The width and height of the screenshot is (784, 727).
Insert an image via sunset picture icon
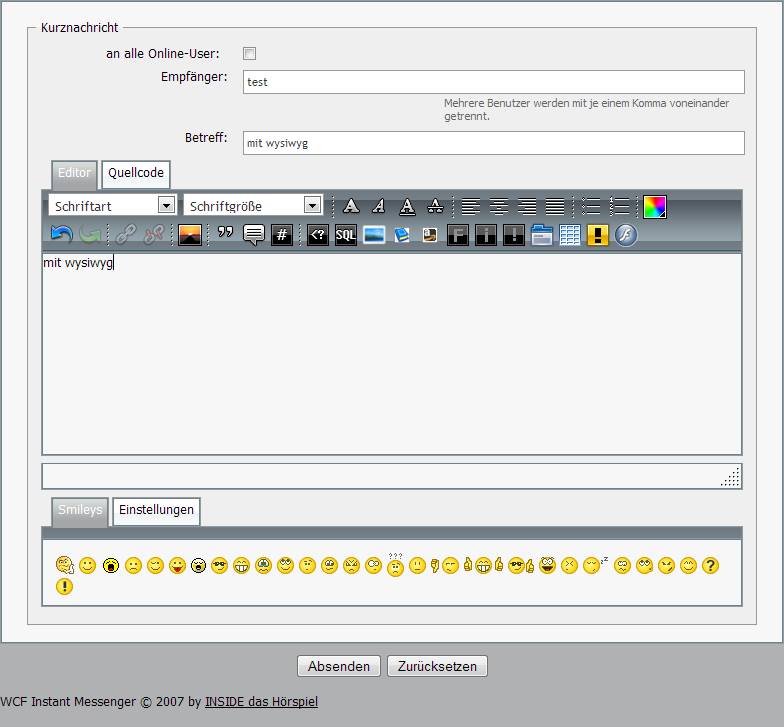click(x=190, y=234)
